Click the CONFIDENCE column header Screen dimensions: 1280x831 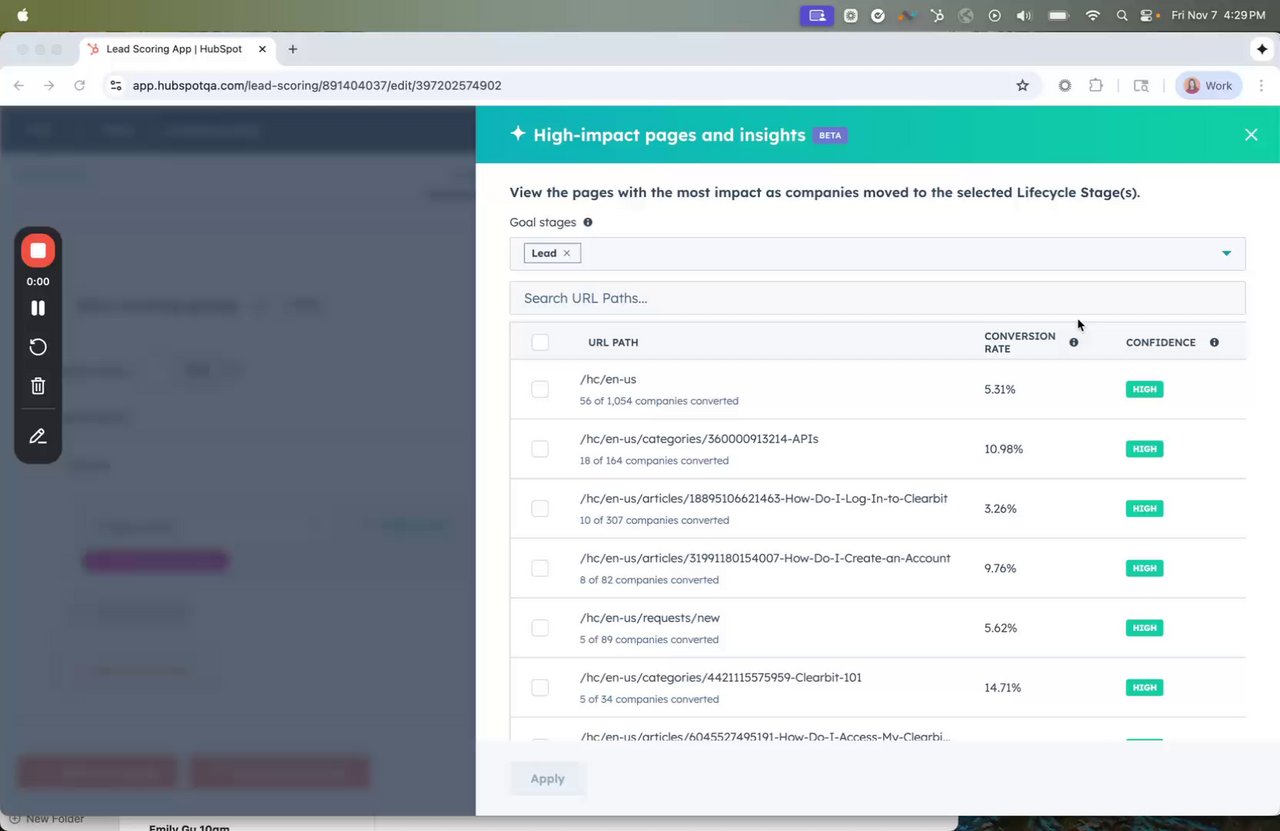(x=1160, y=342)
